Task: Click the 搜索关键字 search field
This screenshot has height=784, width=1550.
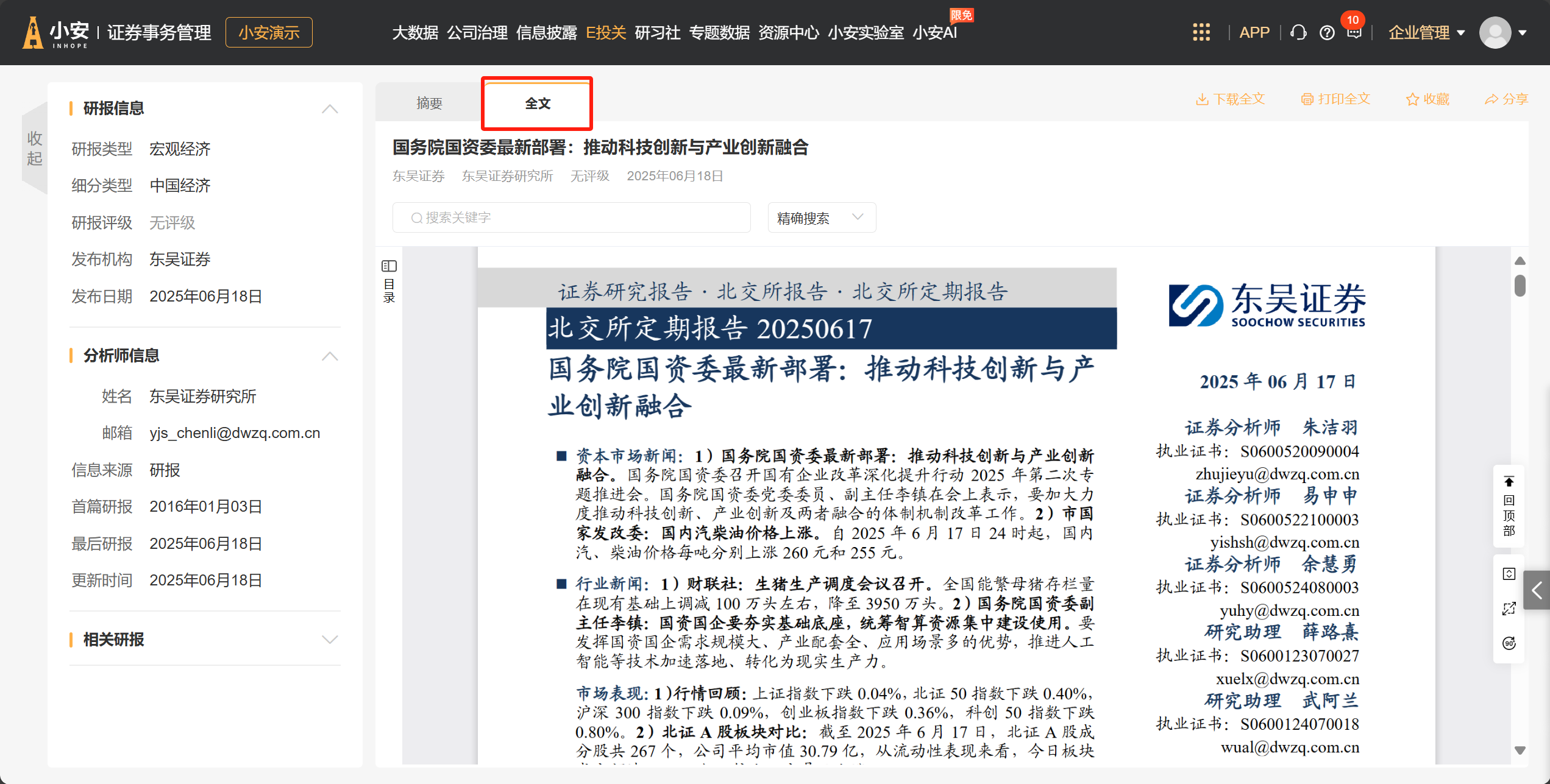Action: pos(571,217)
